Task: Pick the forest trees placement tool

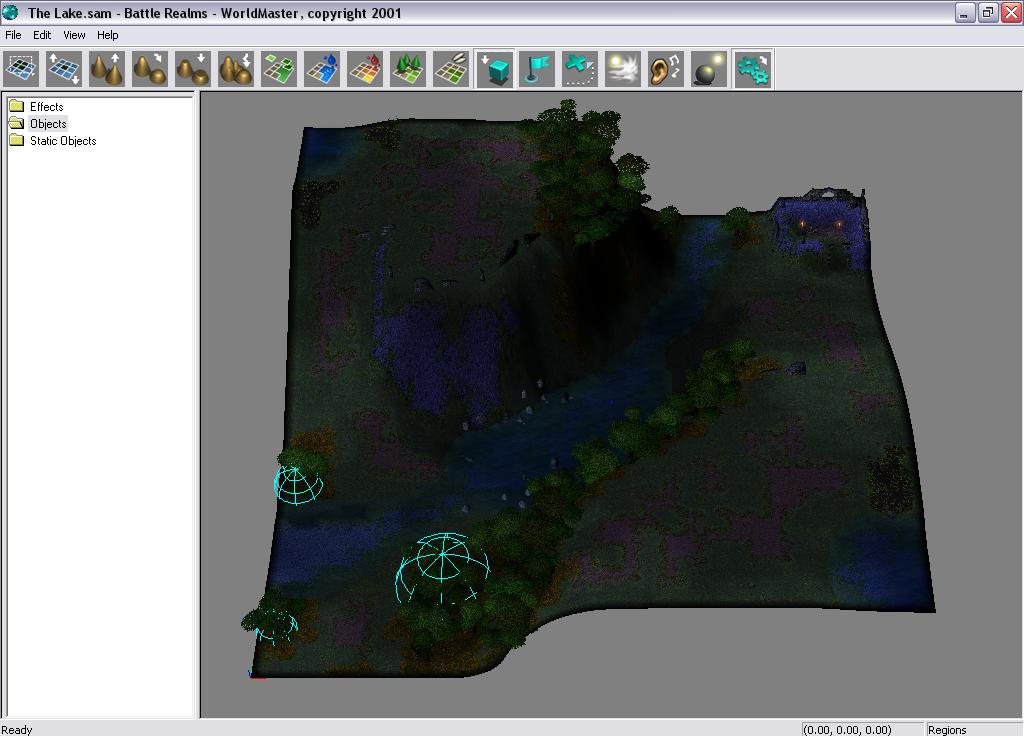Action: 409,69
